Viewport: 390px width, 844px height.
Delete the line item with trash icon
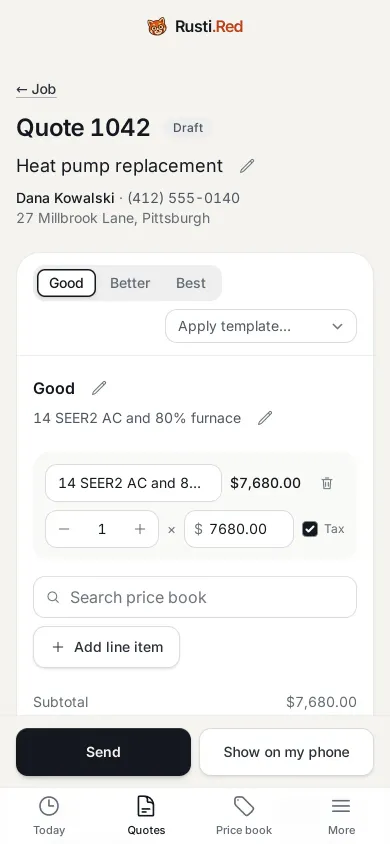[x=327, y=483]
